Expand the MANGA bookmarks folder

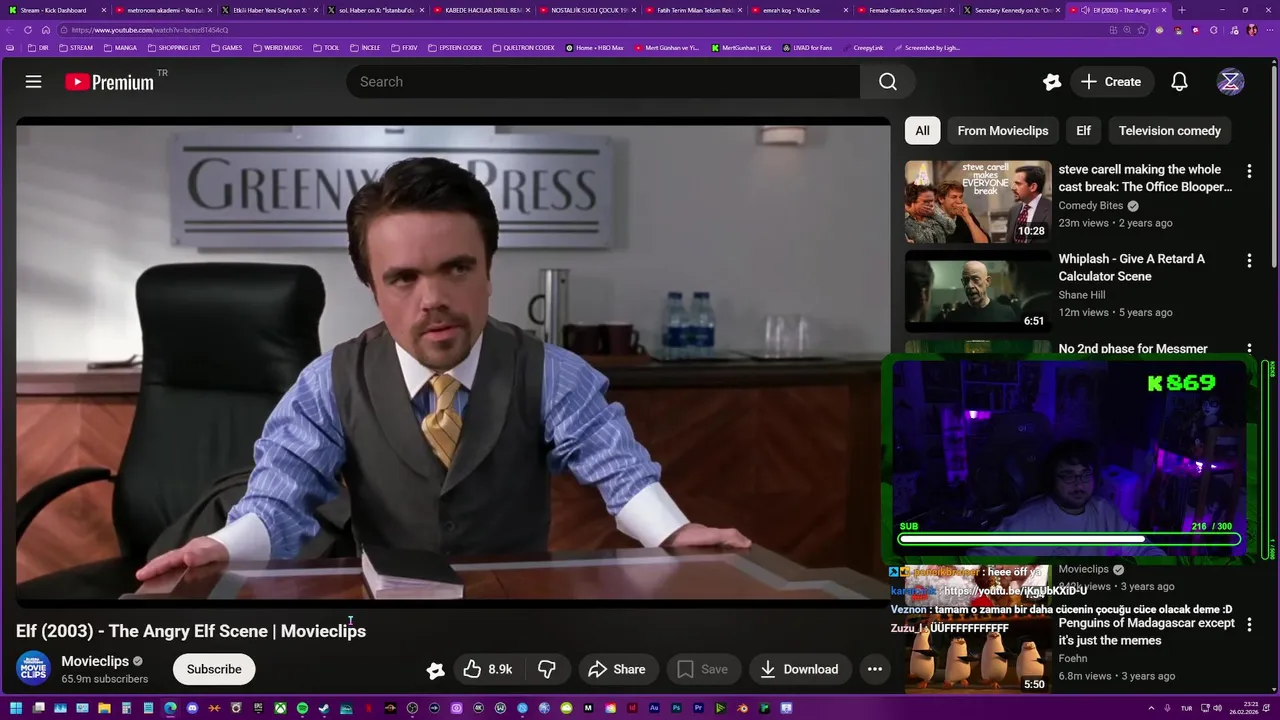120,48
